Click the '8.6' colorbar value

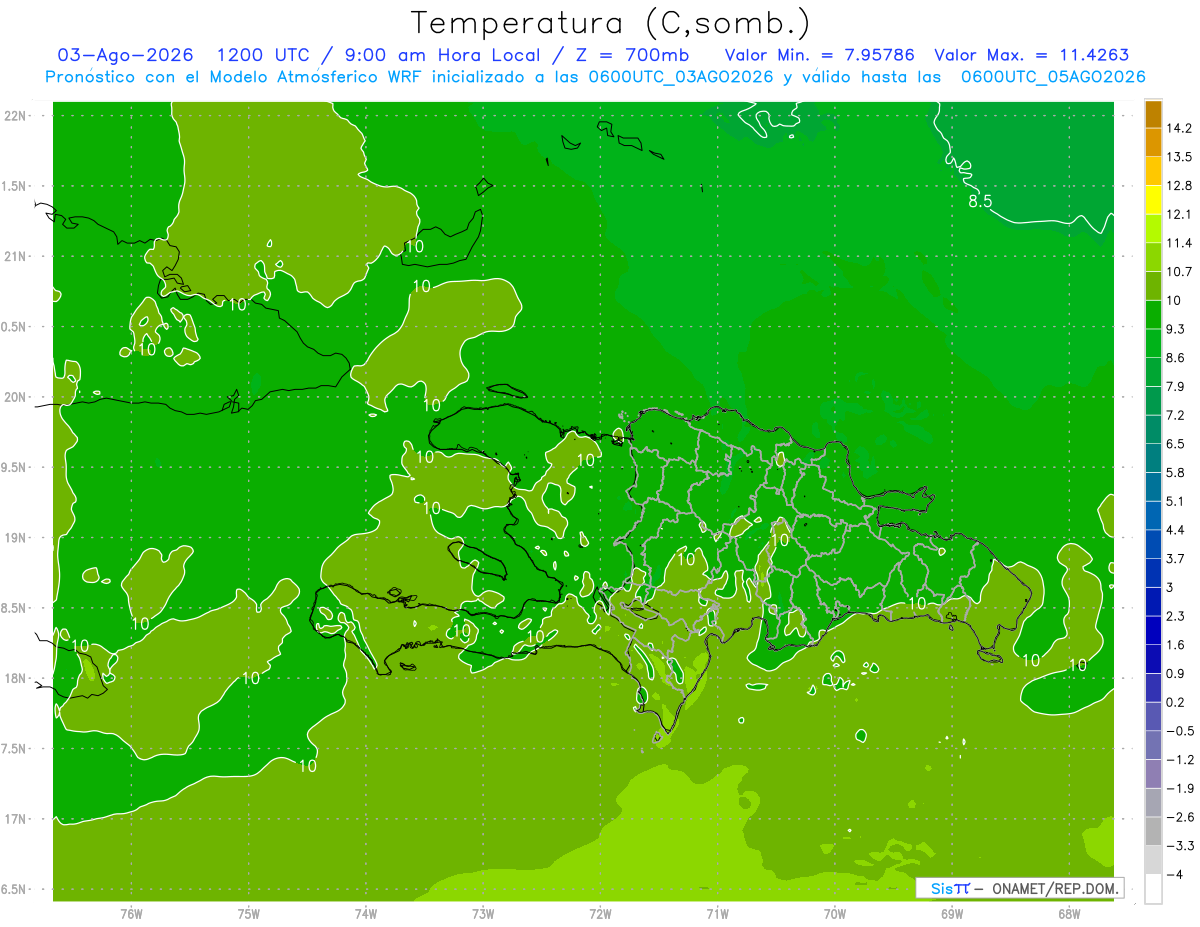[1176, 358]
